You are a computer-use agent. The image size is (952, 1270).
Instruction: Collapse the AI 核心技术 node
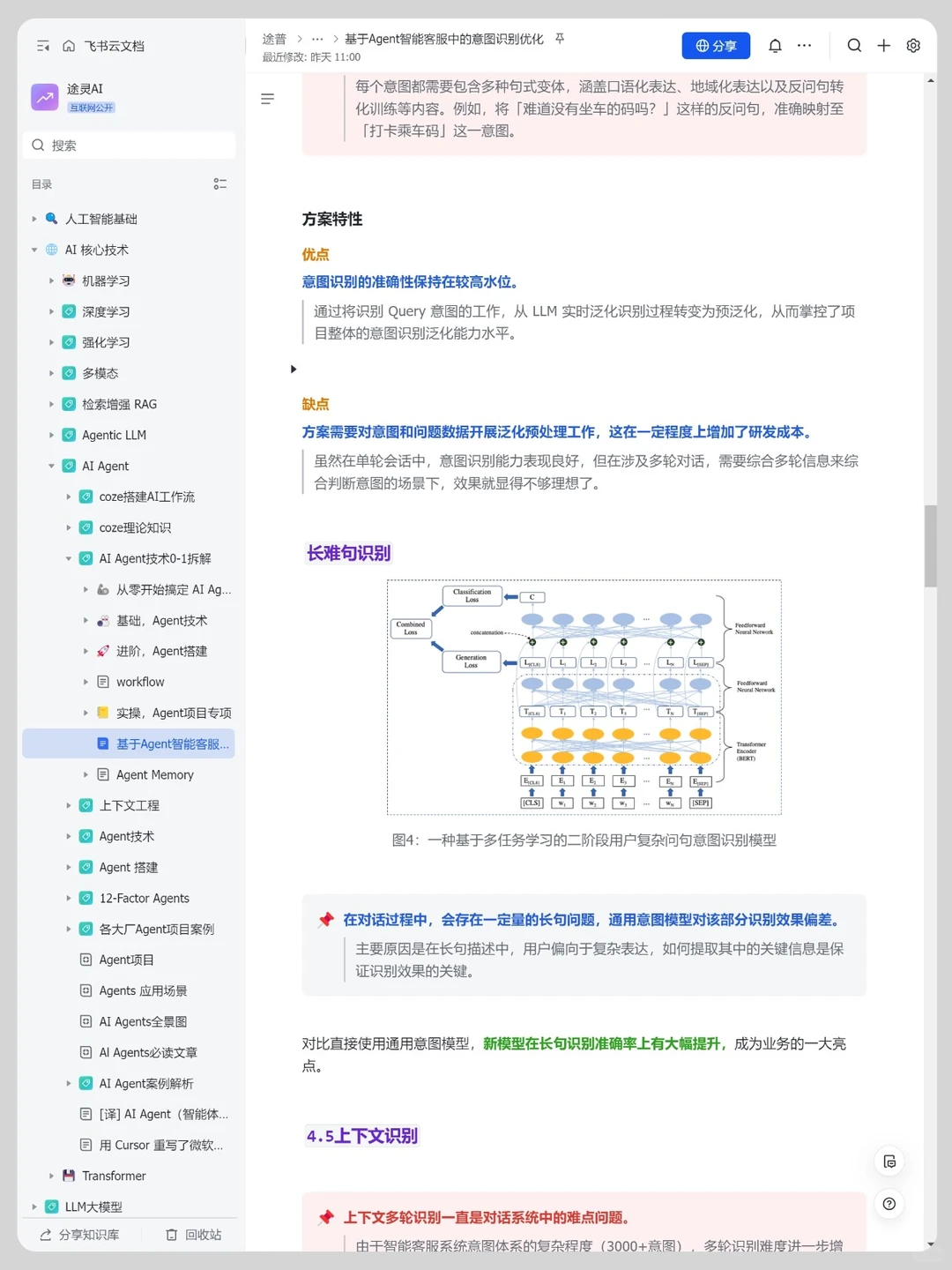coord(34,250)
